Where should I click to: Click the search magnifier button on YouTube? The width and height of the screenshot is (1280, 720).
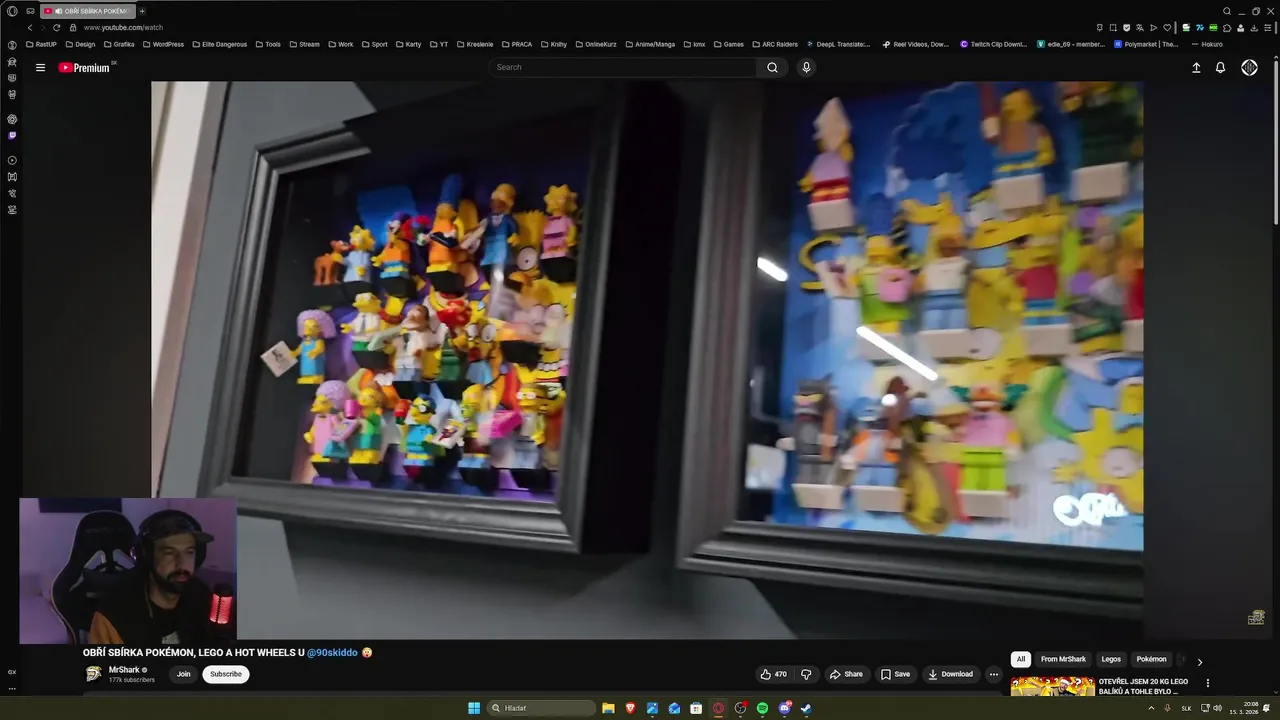pos(772,67)
